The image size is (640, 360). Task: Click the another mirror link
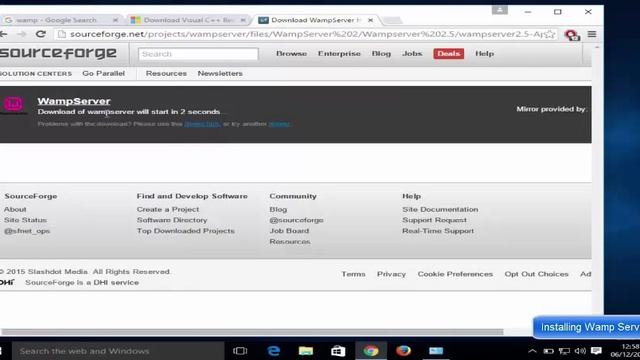280,124
